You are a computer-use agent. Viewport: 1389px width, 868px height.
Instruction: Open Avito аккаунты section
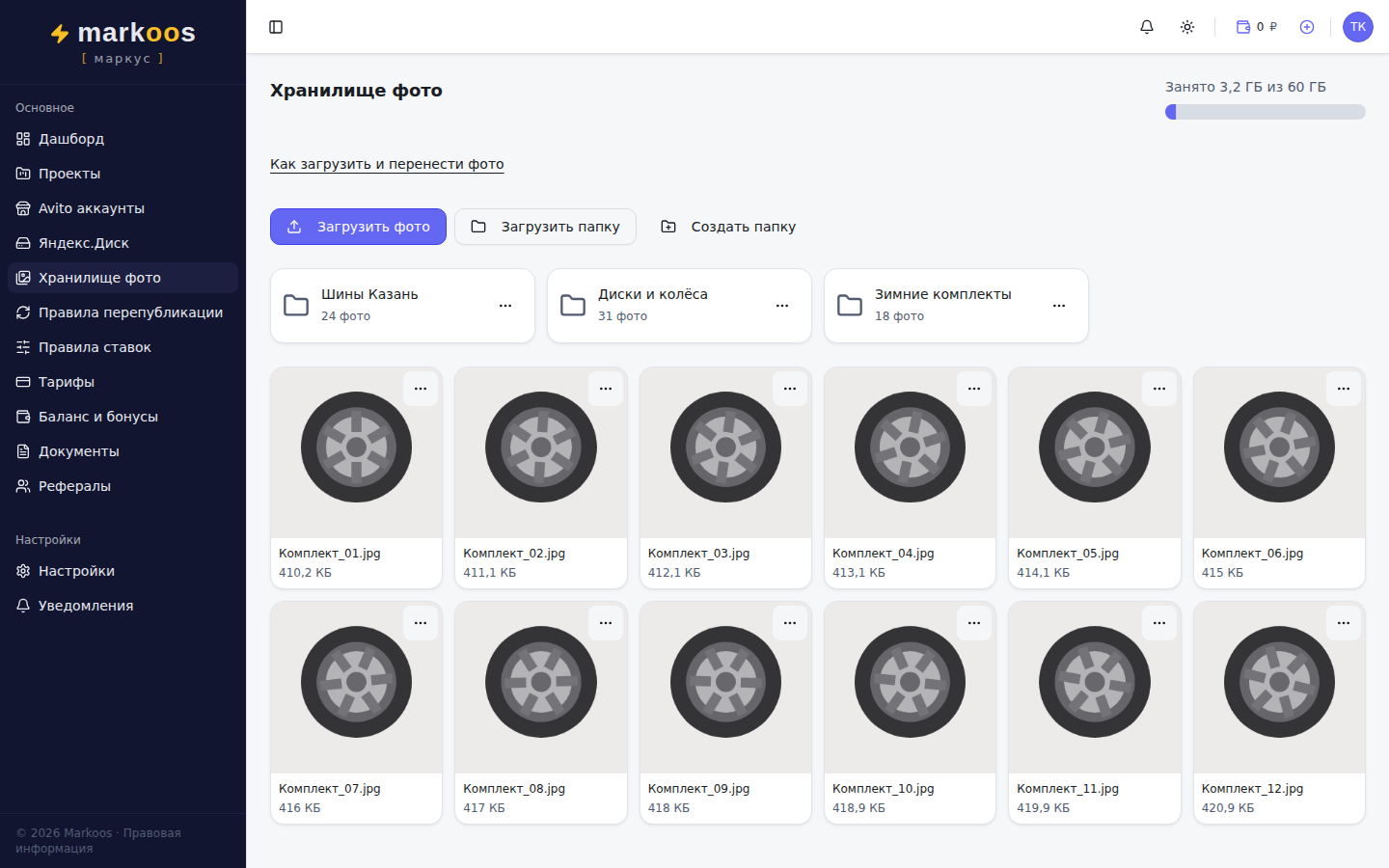[x=123, y=208]
